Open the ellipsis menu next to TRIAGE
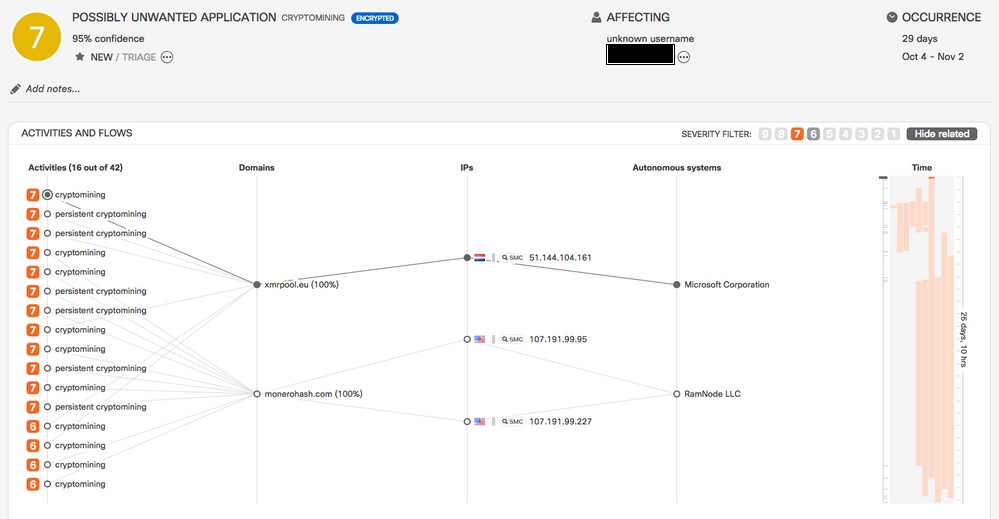This screenshot has height=519, width=999. point(167,57)
